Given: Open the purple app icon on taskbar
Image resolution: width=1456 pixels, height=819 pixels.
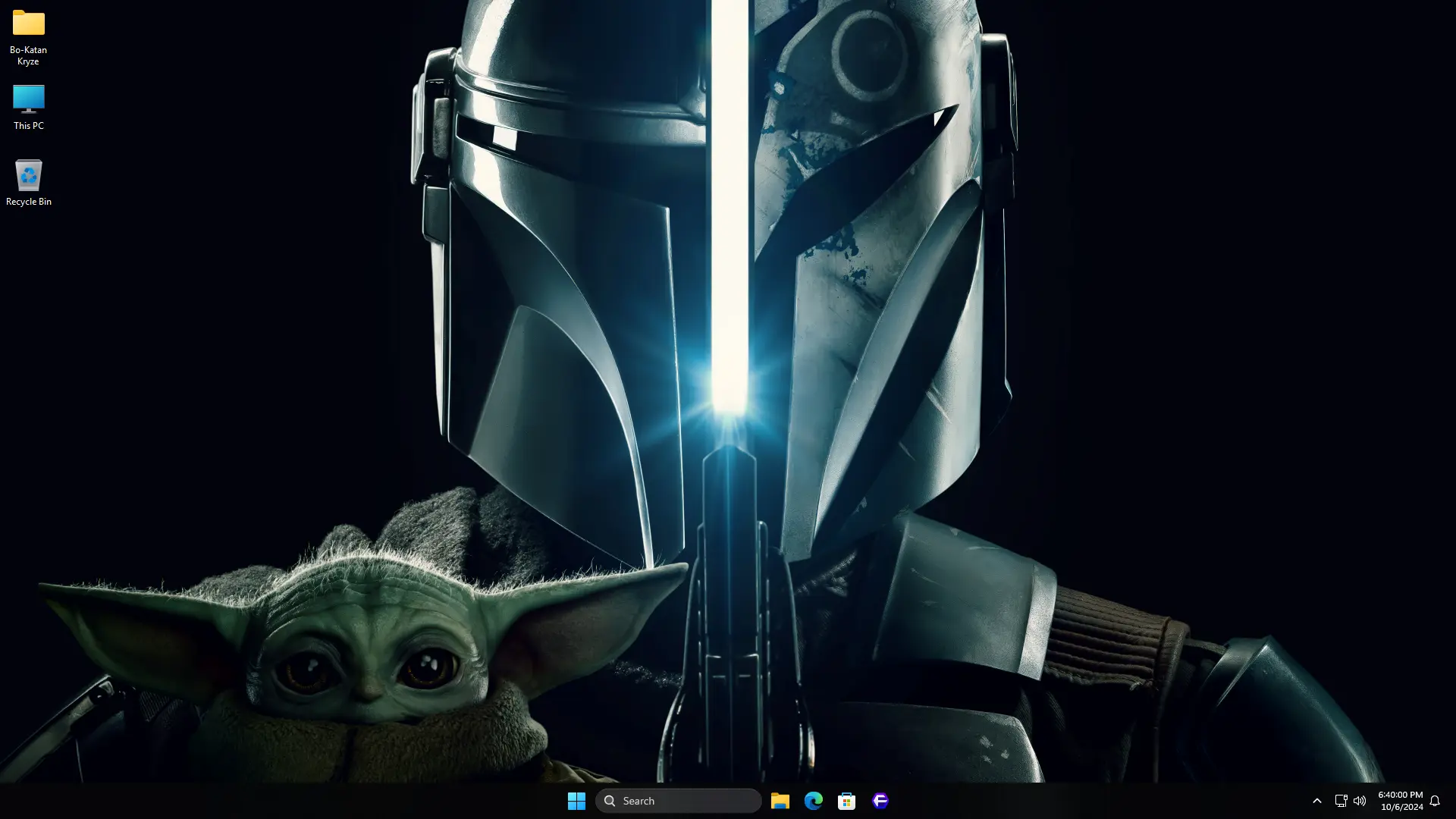Looking at the screenshot, I should (880, 801).
